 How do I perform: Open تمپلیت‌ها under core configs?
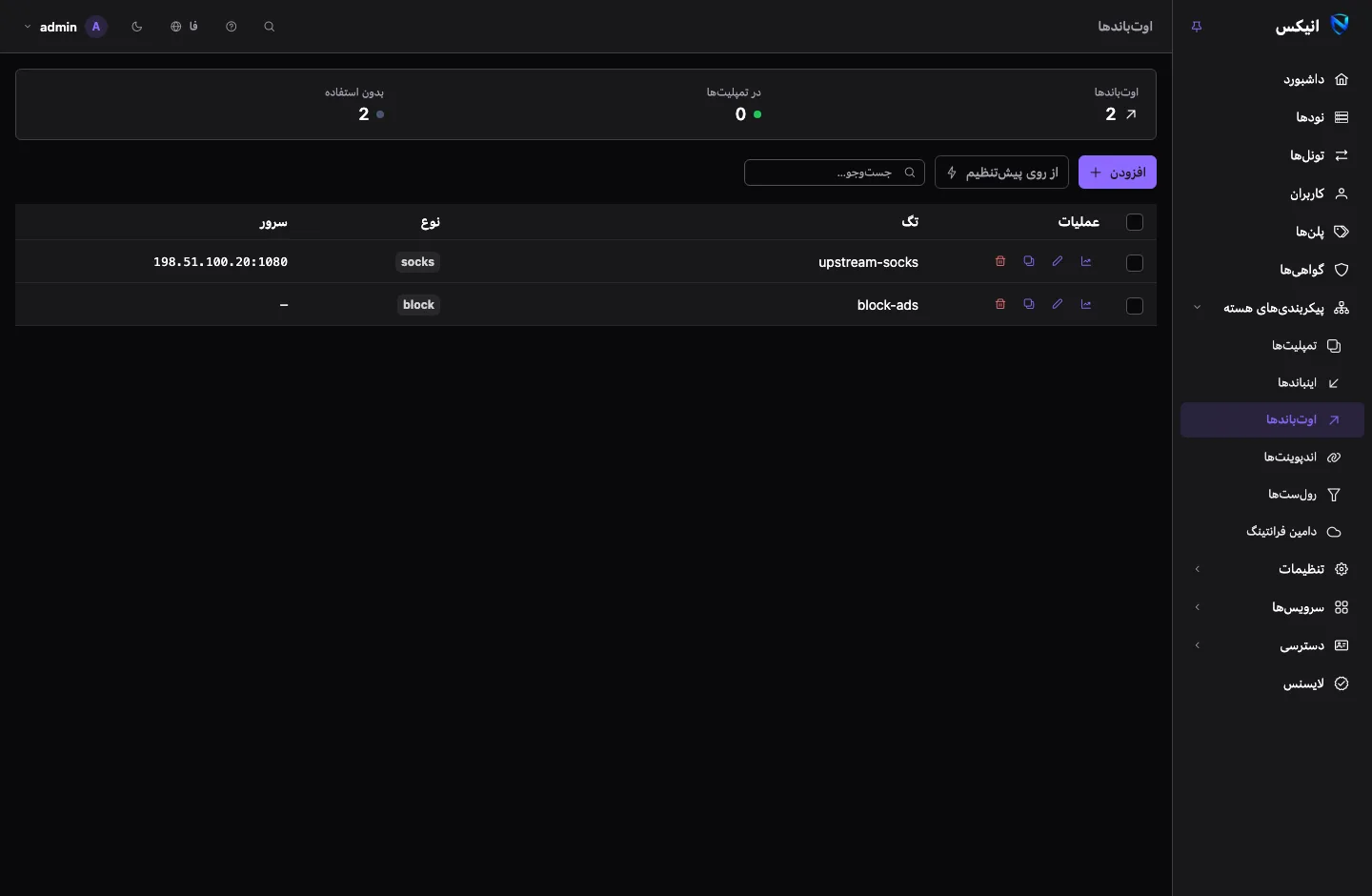click(1273, 345)
